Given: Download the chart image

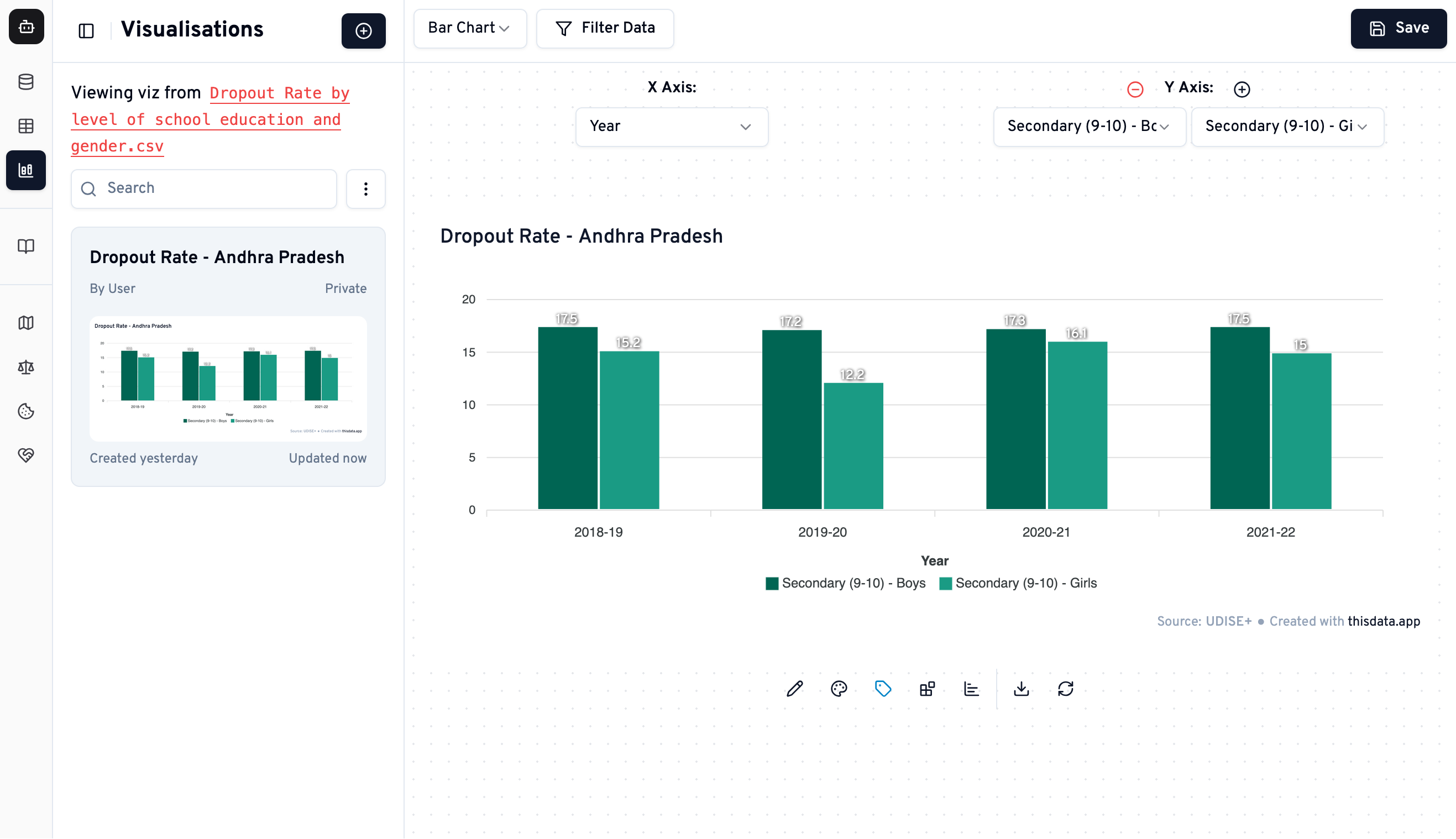Looking at the screenshot, I should 1021,688.
